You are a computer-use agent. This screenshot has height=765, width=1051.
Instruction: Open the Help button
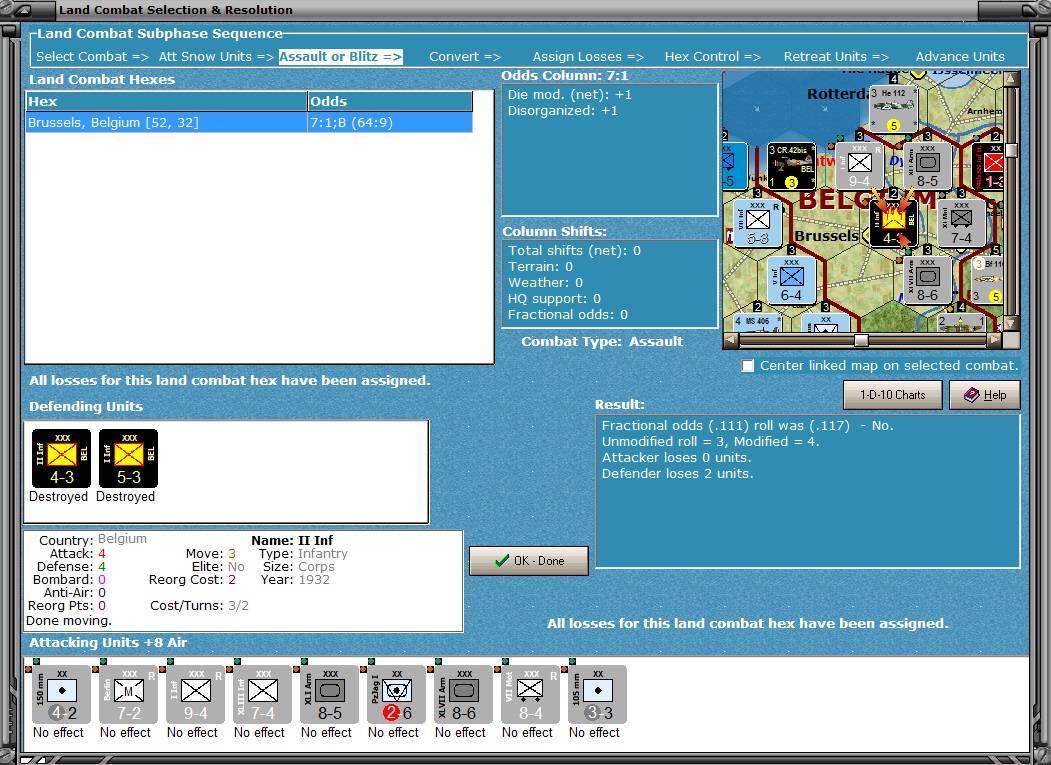(x=985, y=395)
